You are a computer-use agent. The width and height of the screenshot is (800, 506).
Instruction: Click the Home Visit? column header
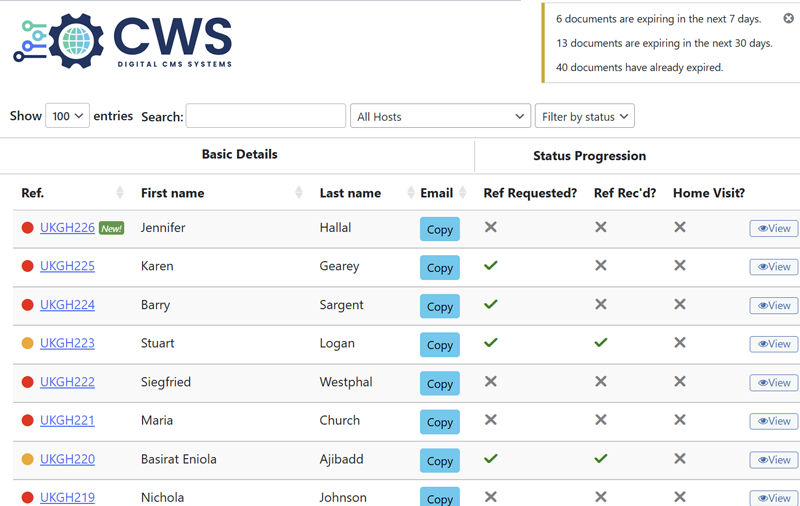(709, 193)
